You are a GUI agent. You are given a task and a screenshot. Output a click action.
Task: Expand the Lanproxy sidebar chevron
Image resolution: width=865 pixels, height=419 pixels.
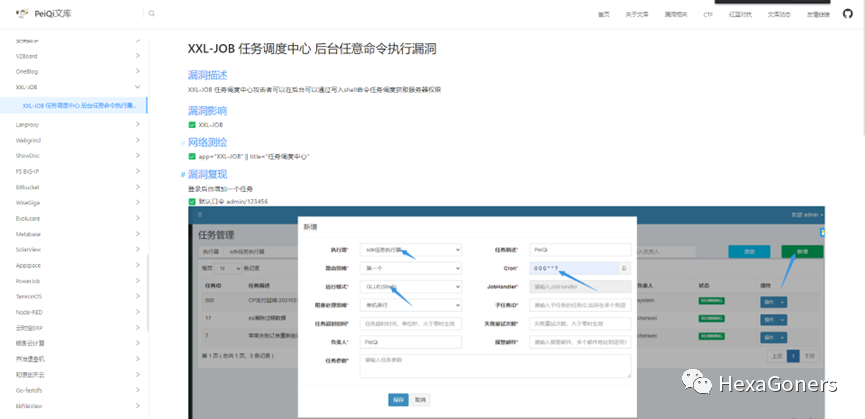coord(137,125)
